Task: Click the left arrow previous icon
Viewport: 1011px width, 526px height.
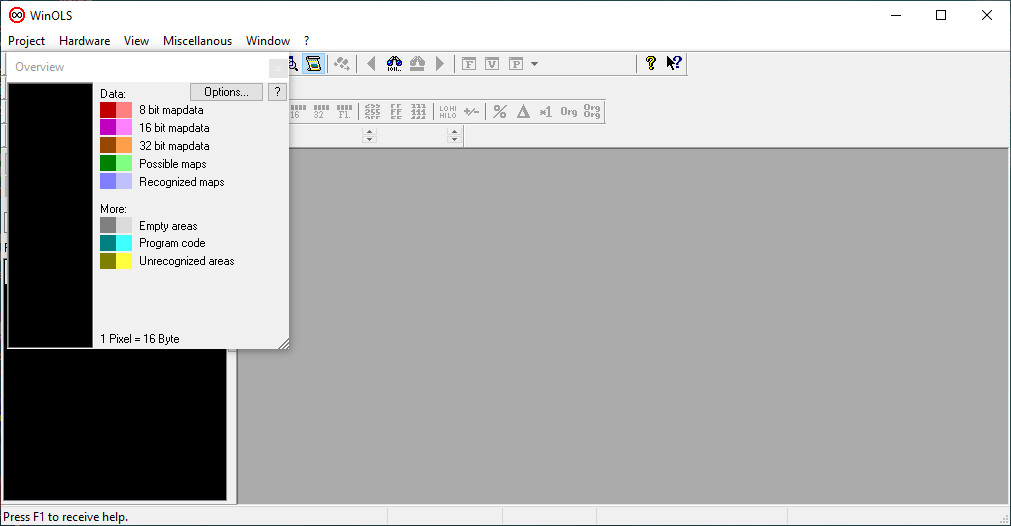Action: point(371,64)
